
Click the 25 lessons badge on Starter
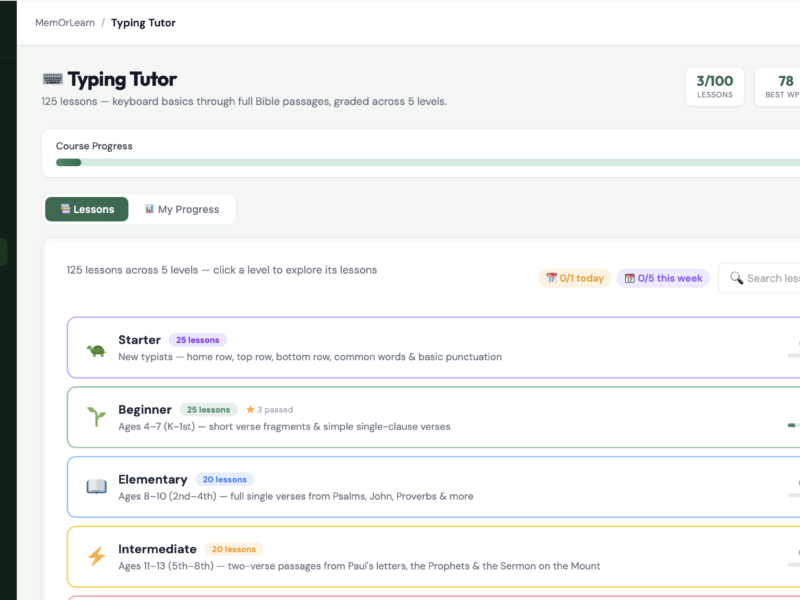198,340
